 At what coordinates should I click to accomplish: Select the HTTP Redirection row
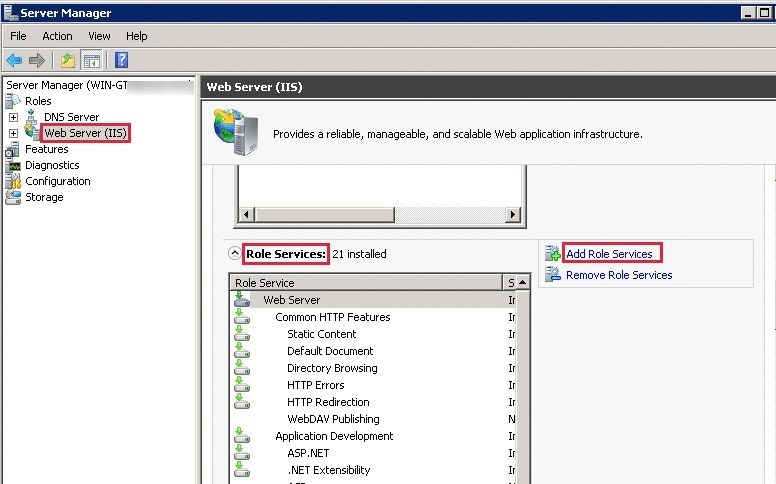(x=328, y=402)
